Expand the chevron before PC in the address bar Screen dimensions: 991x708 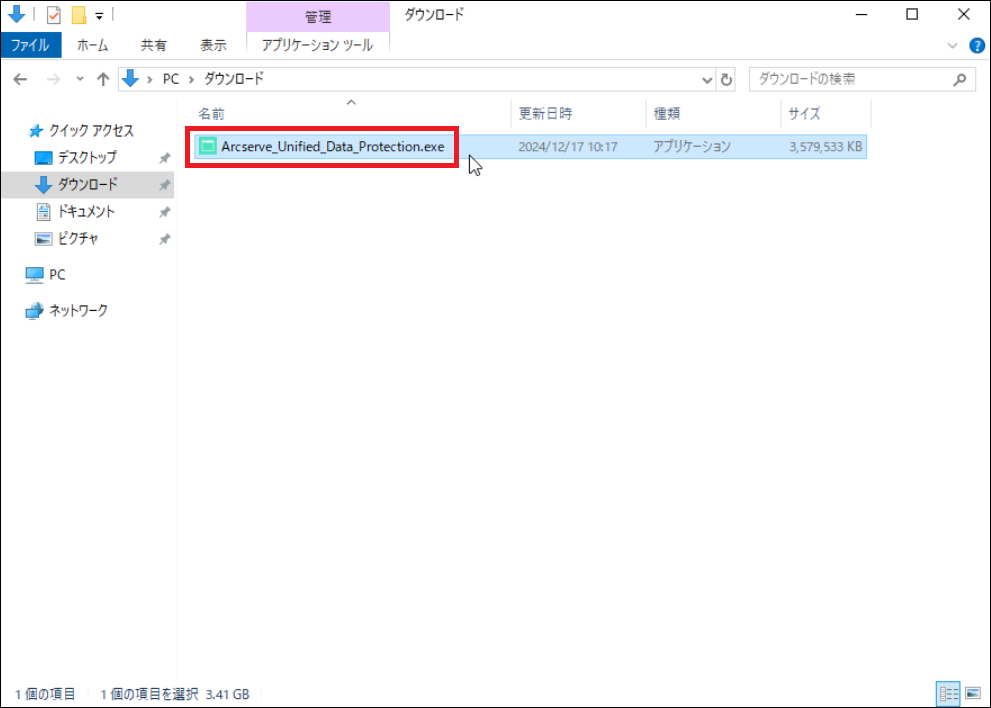pos(150,79)
